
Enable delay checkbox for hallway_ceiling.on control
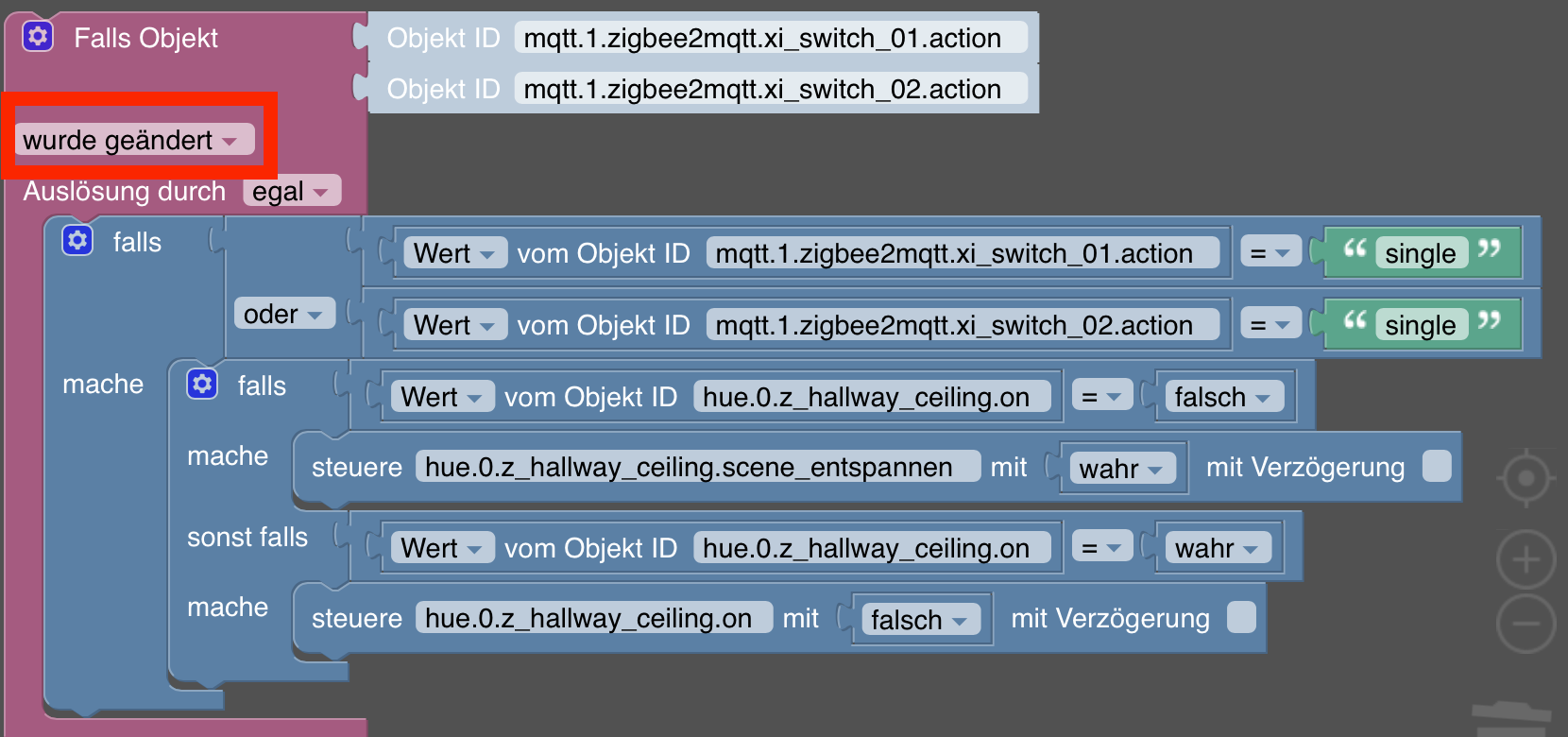1241,617
